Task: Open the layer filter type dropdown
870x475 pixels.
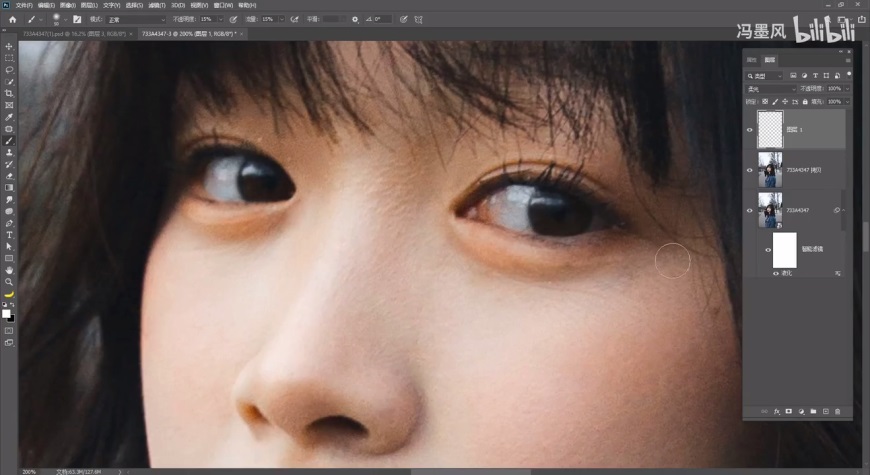Action: (764, 75)
